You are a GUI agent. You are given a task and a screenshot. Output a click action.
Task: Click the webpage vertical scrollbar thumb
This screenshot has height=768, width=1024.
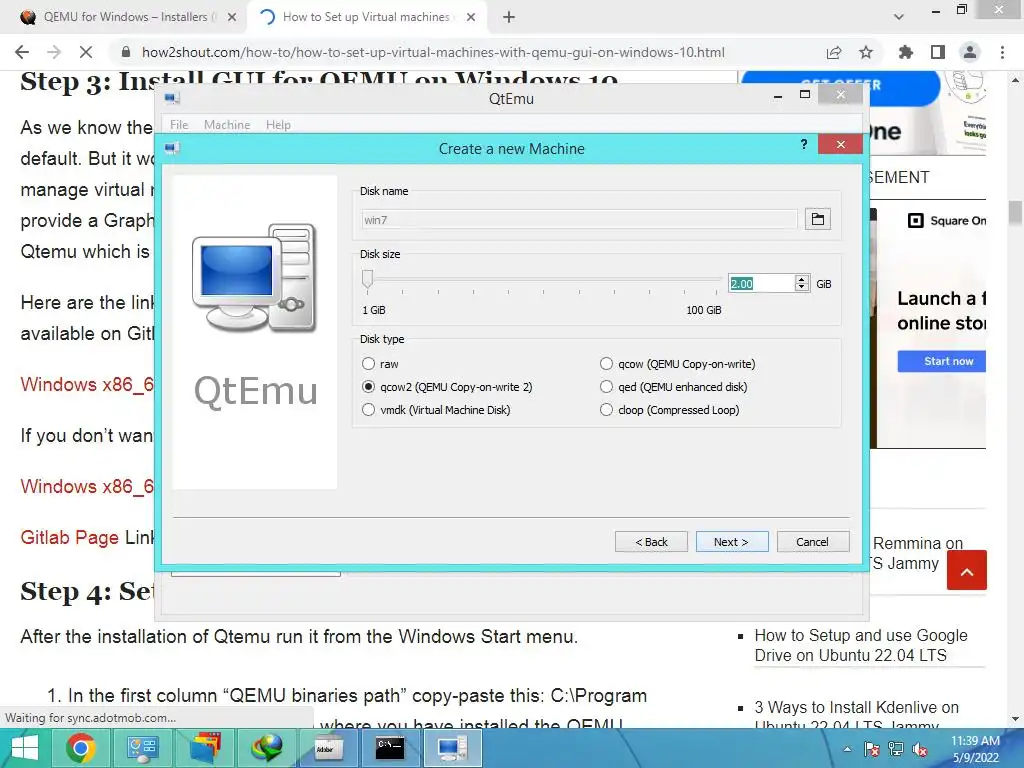[x=1015, y=213]
